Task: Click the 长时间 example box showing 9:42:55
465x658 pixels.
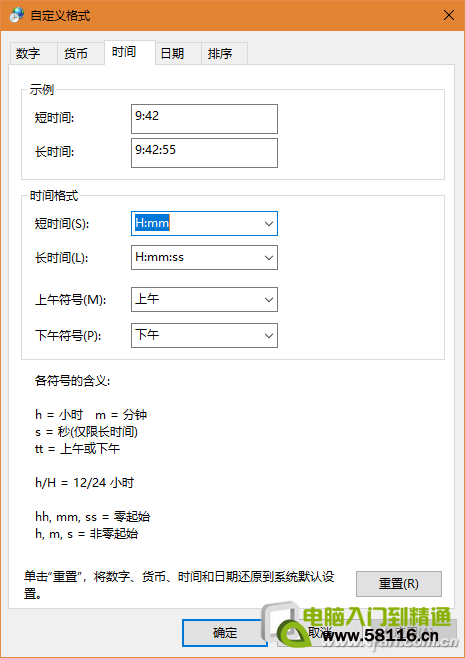Action: click(204, 153)
